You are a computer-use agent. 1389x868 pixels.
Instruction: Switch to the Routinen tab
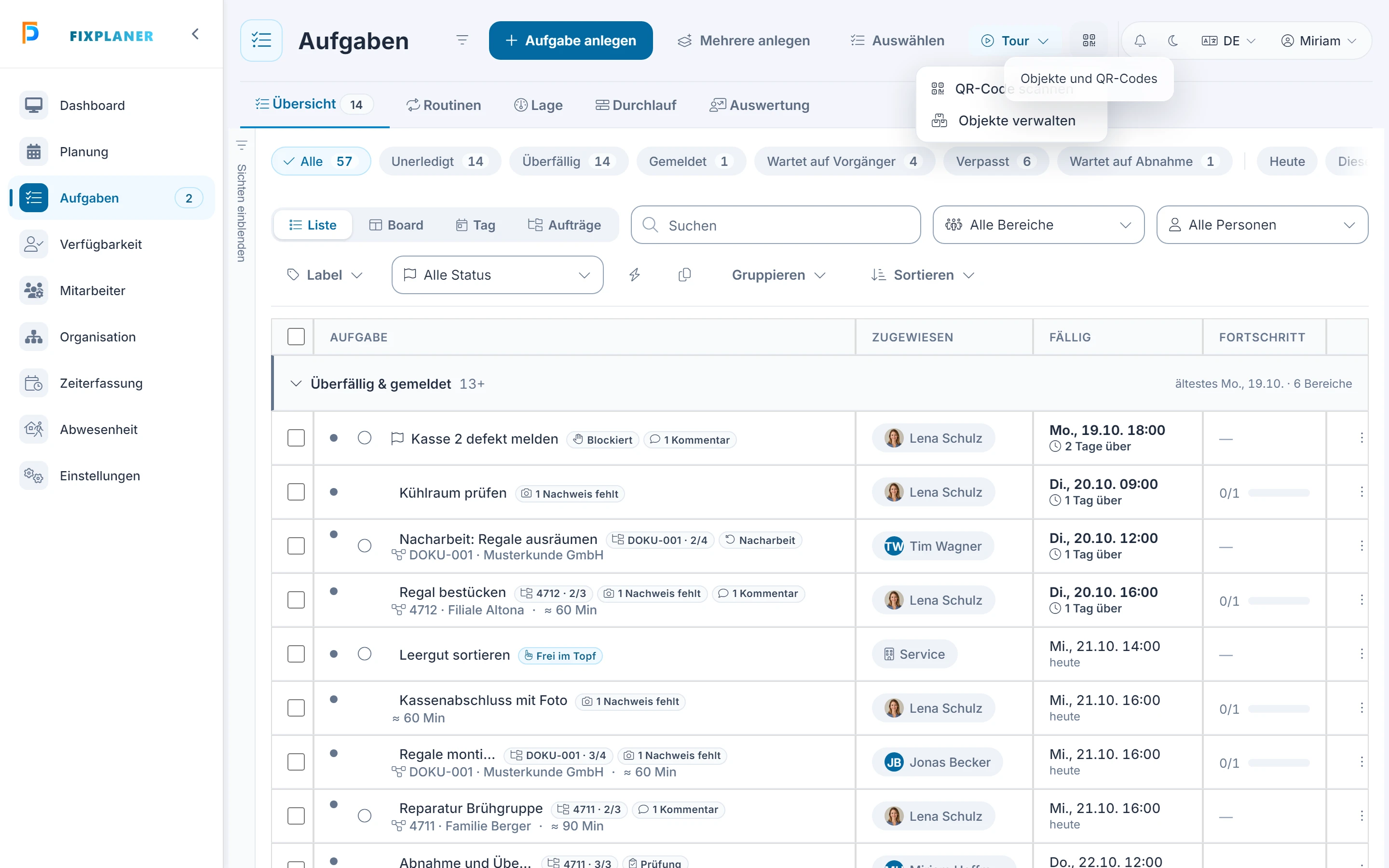pos(444,105)
